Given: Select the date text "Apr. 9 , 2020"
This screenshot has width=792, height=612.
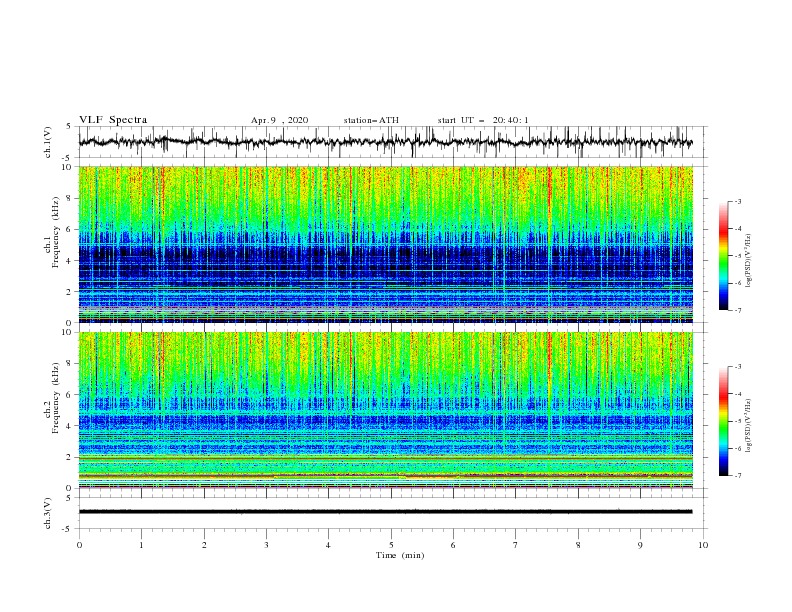Looking at the screenshot, I should [x=279, y=120].
